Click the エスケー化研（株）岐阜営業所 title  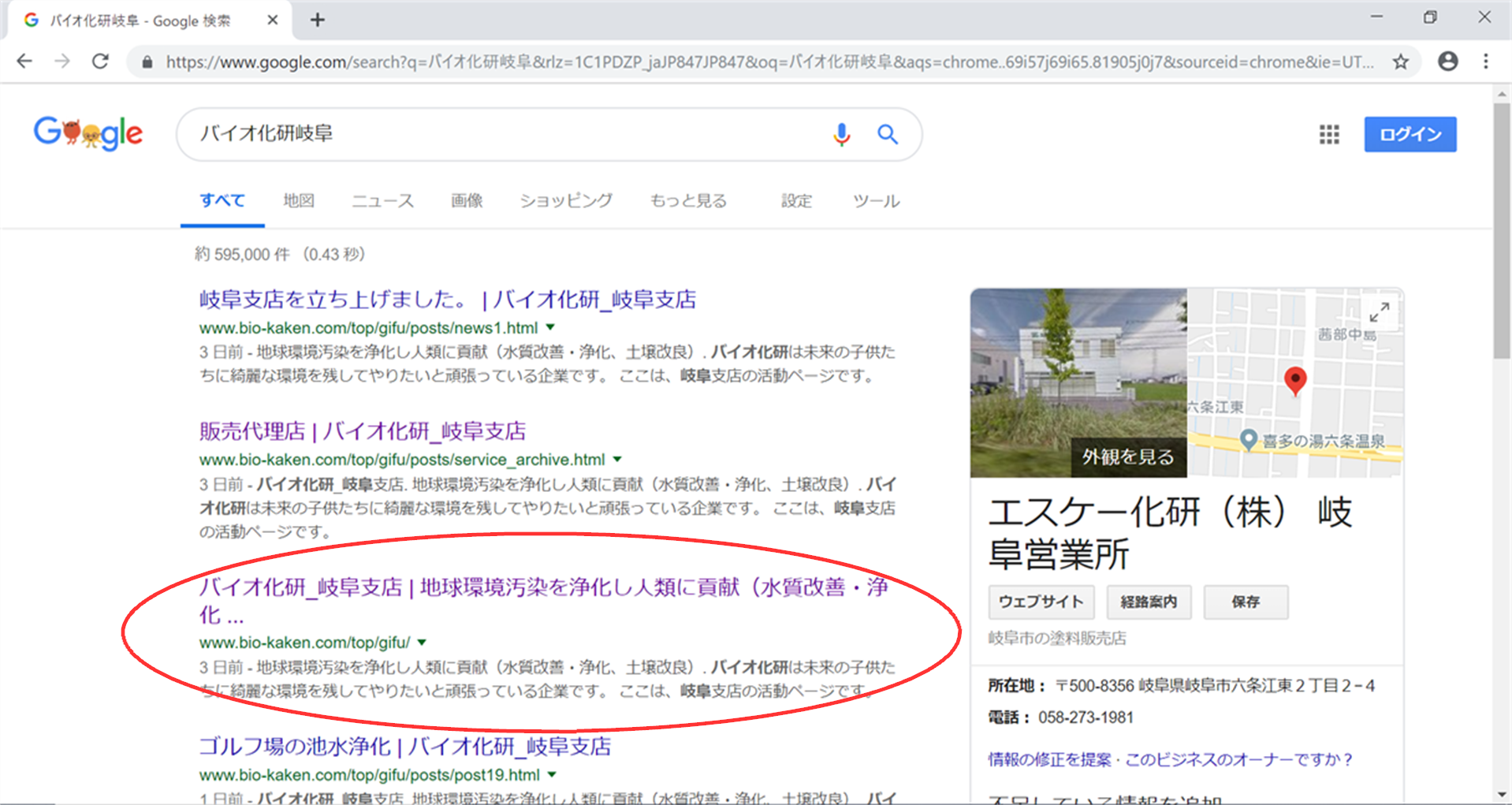pos(1171,533)
